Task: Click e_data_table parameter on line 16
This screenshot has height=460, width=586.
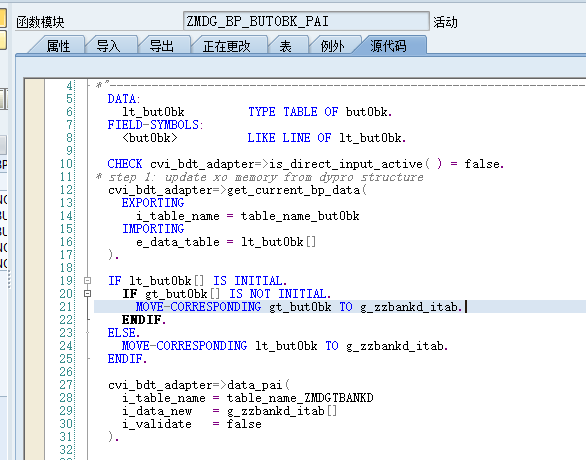Action: (x=178, y=242)
